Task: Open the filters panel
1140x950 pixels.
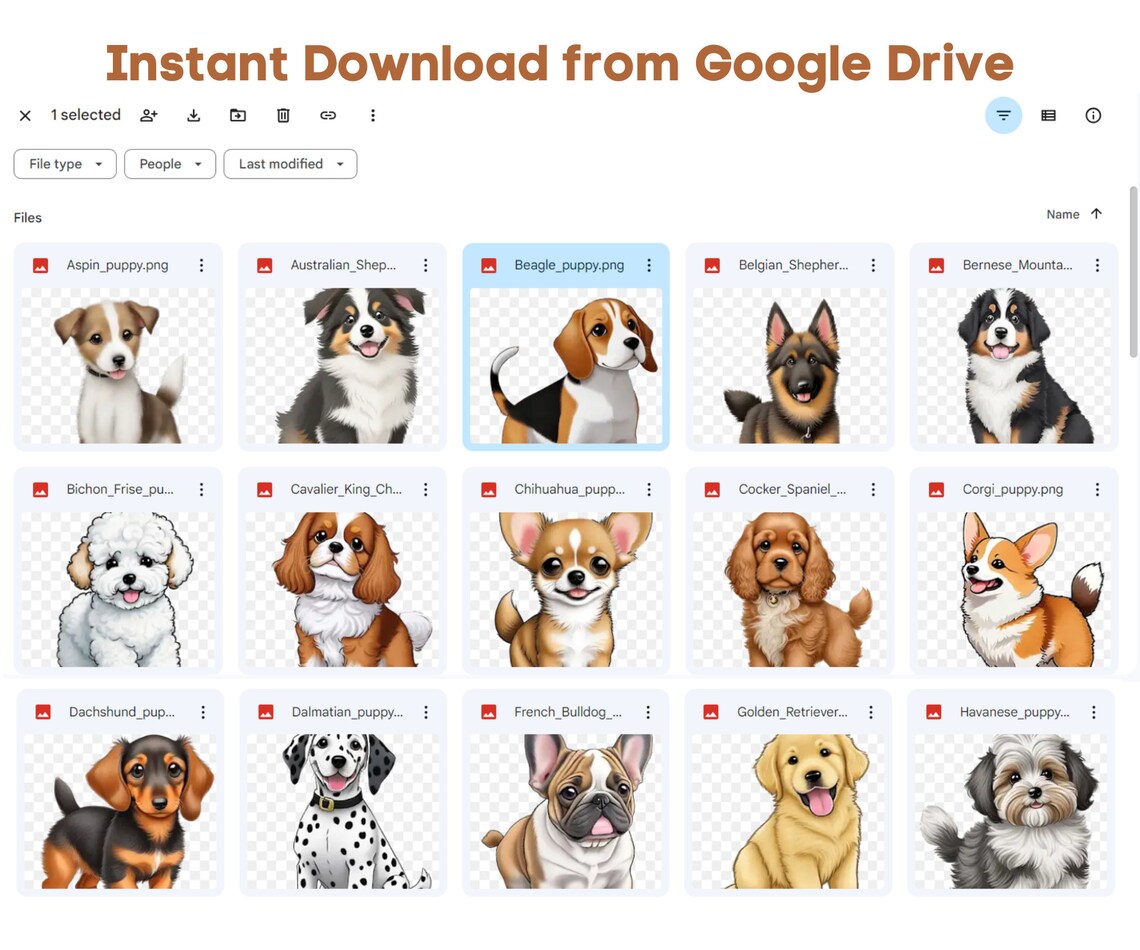Action: tap(1003, 115)
